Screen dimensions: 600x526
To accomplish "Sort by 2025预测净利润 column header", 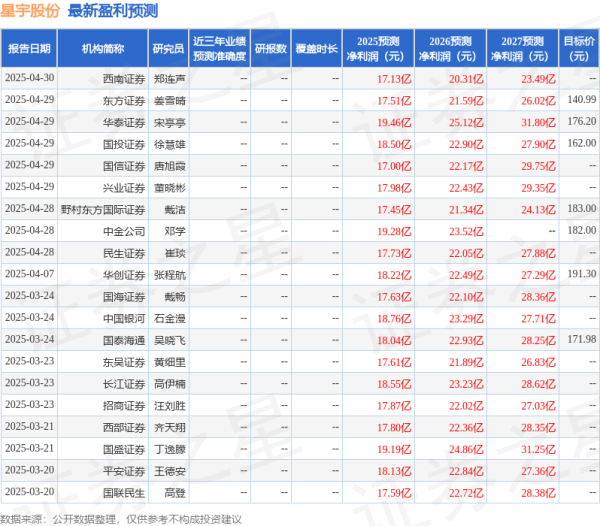I will point(379,48).
